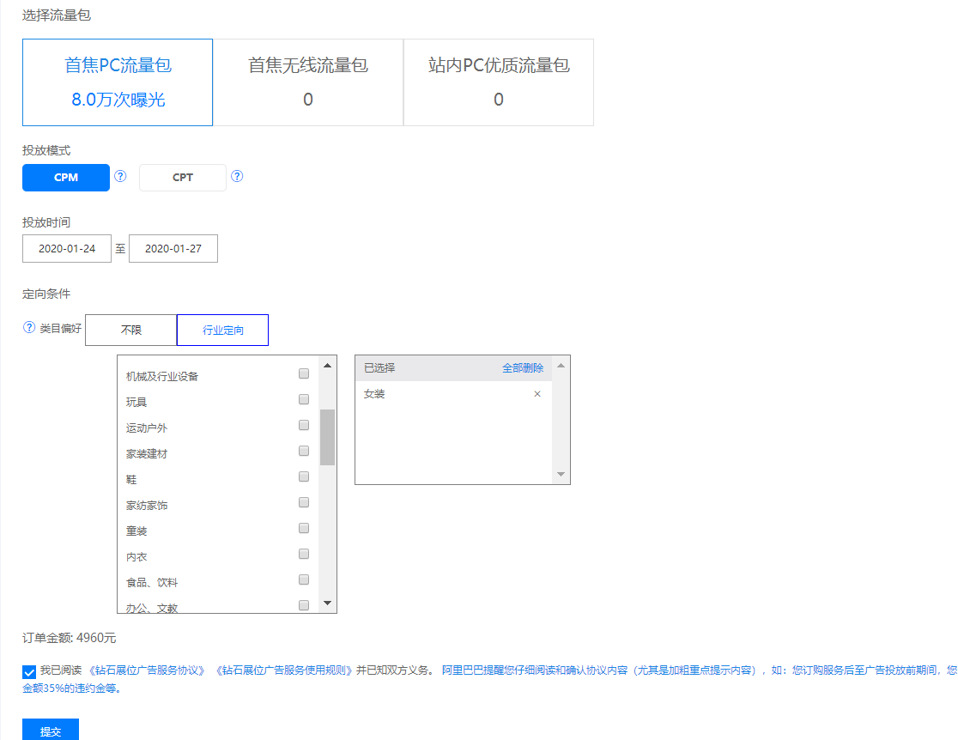Remove 女装 from the selected list
The image size is (958, 740).
pos(537,394)
